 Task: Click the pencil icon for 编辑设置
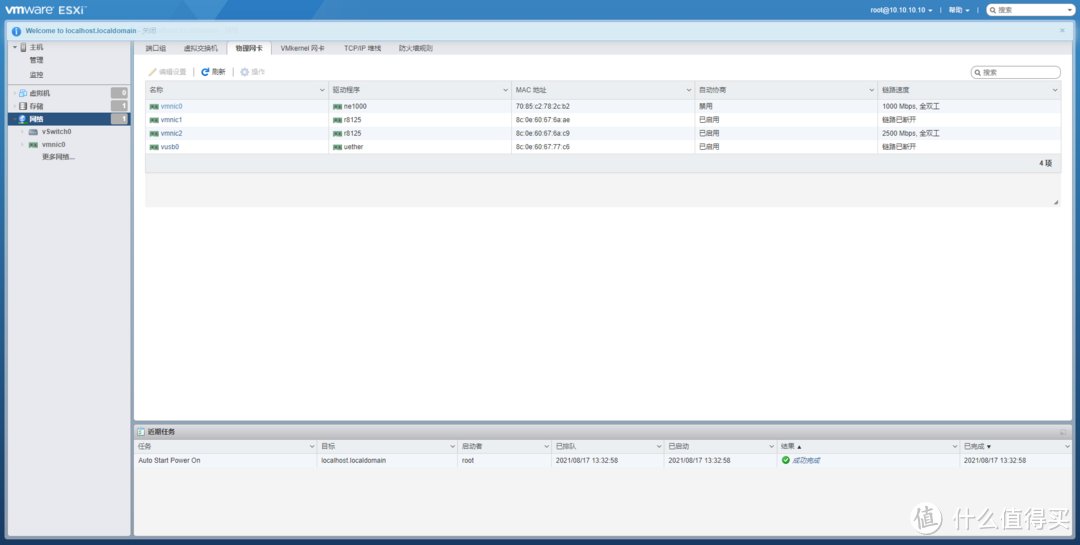[152, 72]
